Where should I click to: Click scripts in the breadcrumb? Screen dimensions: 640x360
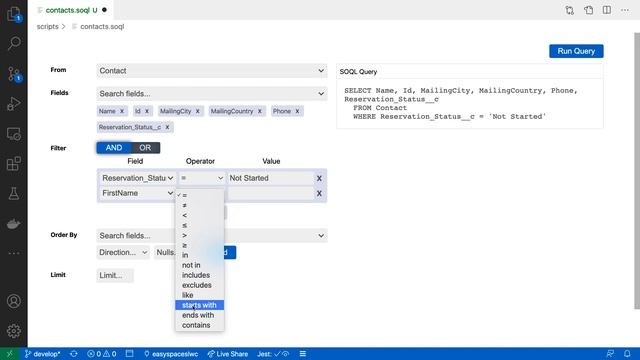(47, 27)
